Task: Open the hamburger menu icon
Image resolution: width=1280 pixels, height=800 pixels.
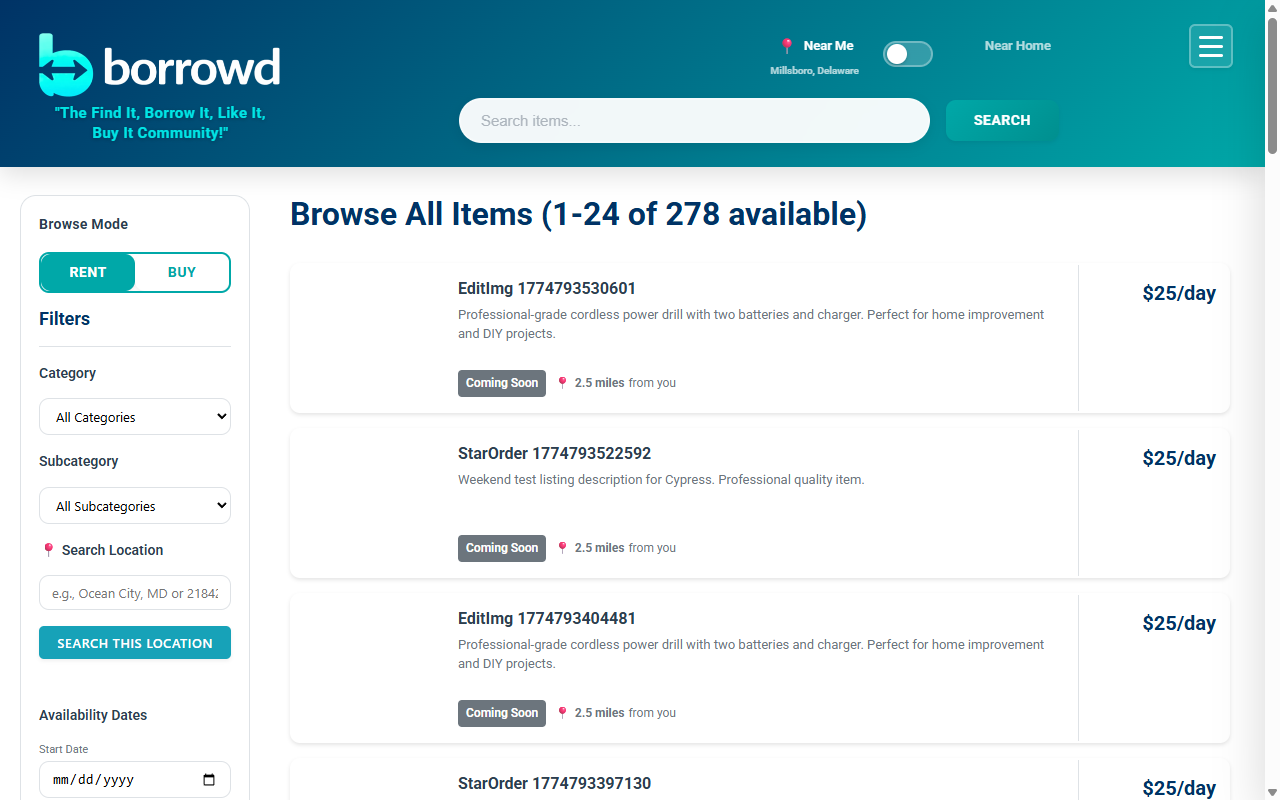Action: tap(1211, 47)
